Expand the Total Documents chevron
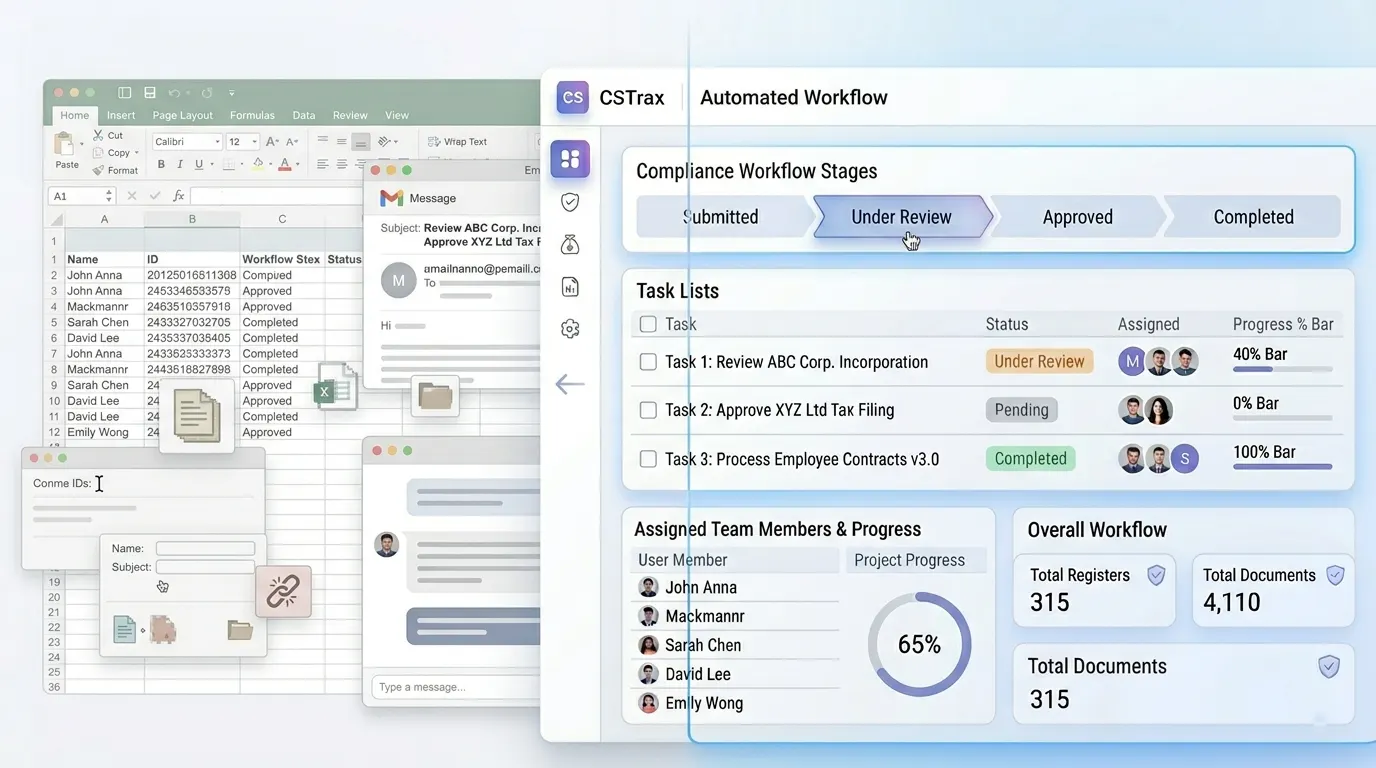Screen dimensions: 1376x768 (1335, 575)
